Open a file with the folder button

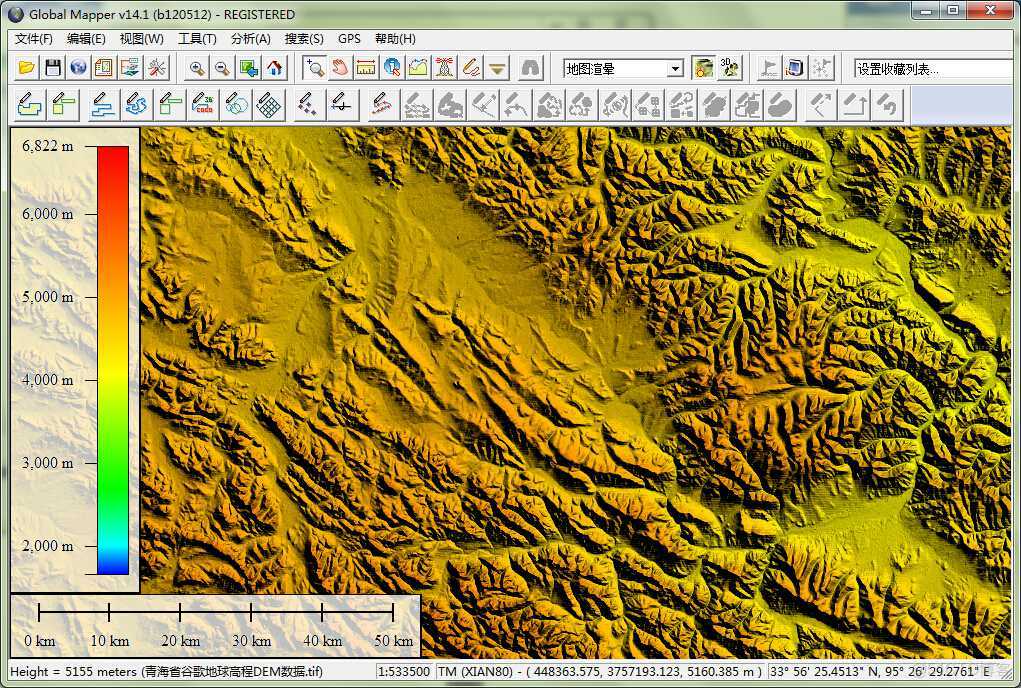(x=27, y=68)
